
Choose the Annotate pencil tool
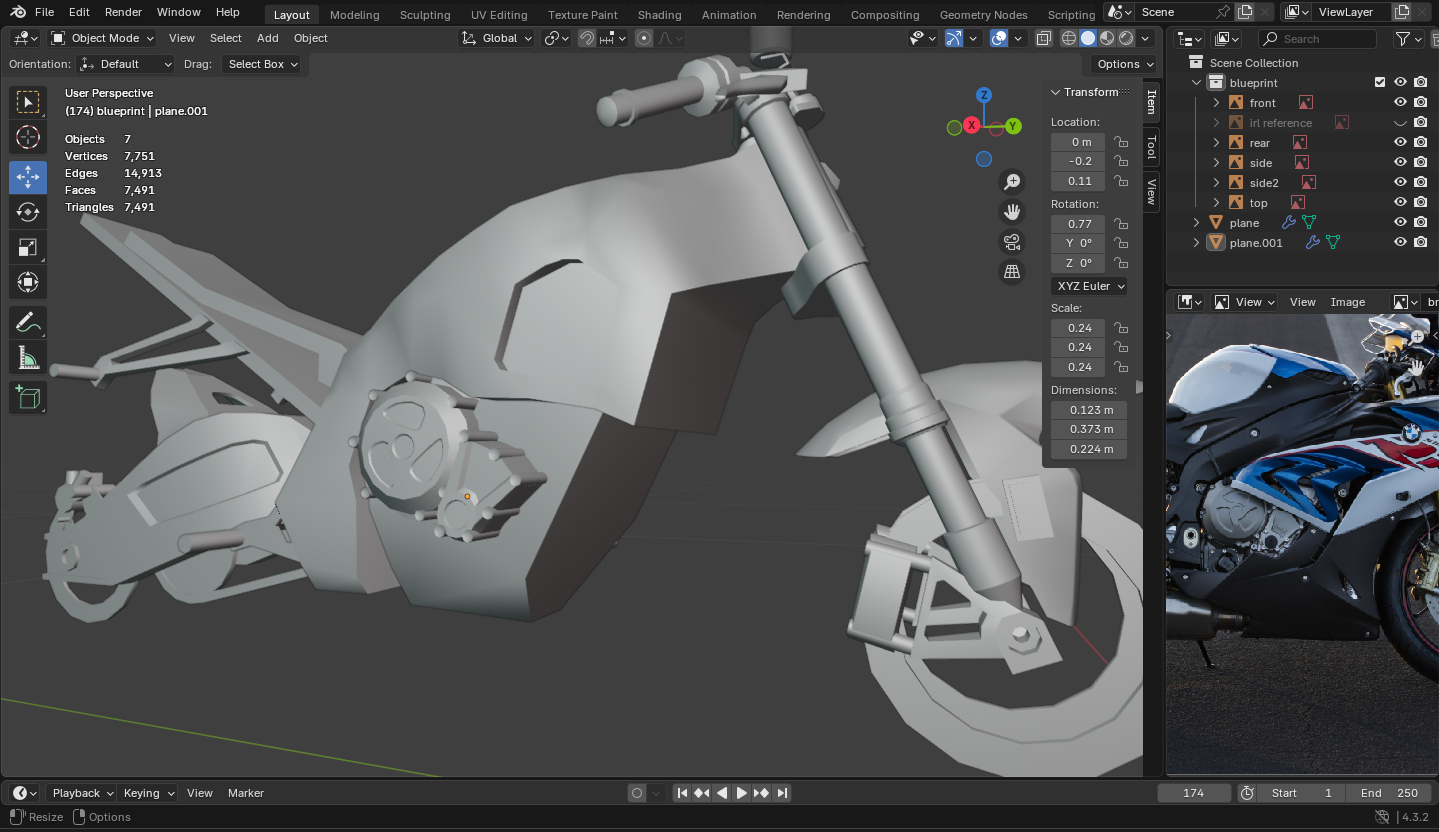tap(28, 322)
